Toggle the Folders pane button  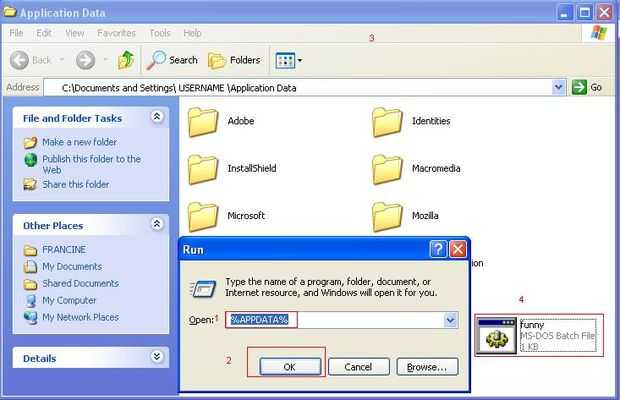pos(234,60)
